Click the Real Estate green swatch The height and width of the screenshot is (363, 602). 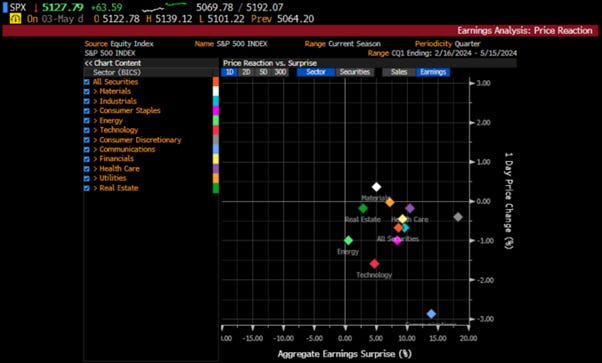pos(216,188)
